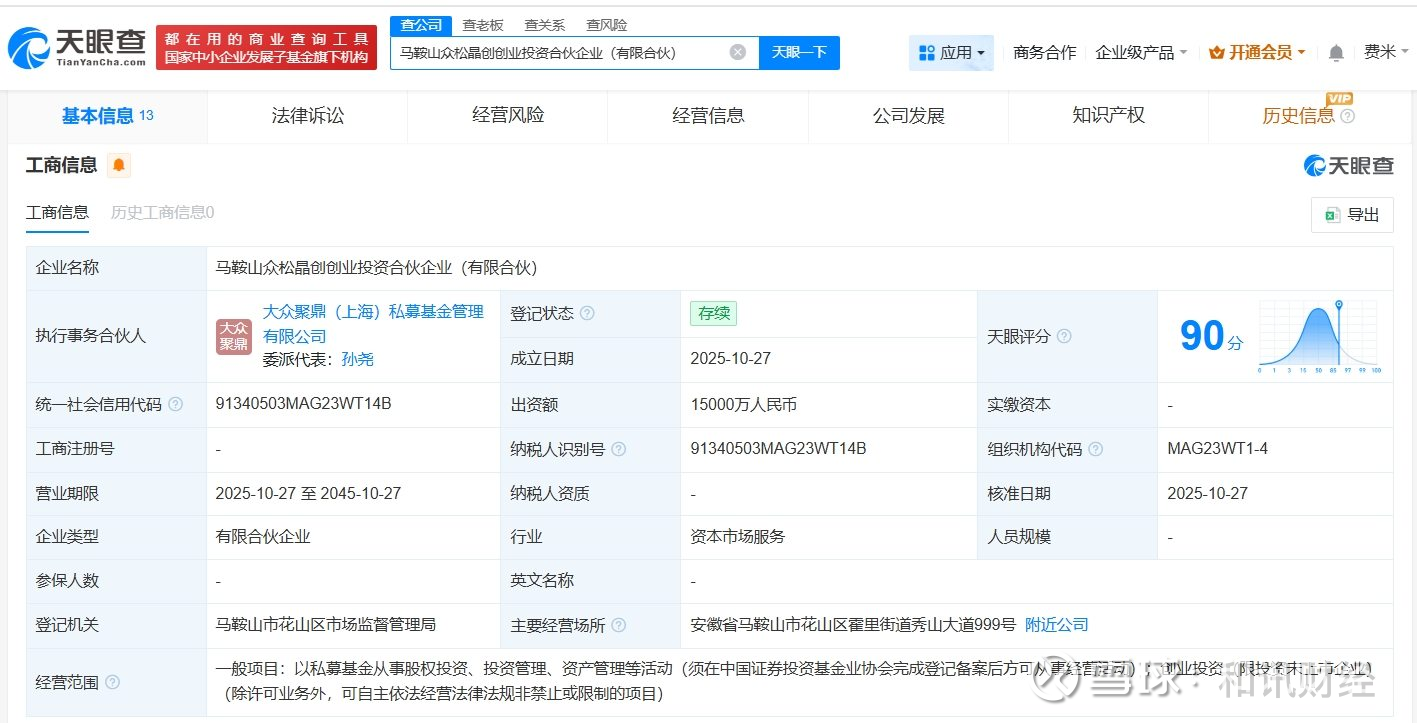
Task: Click orange alert bell beside 工商信息
Action: pos(119,165)
